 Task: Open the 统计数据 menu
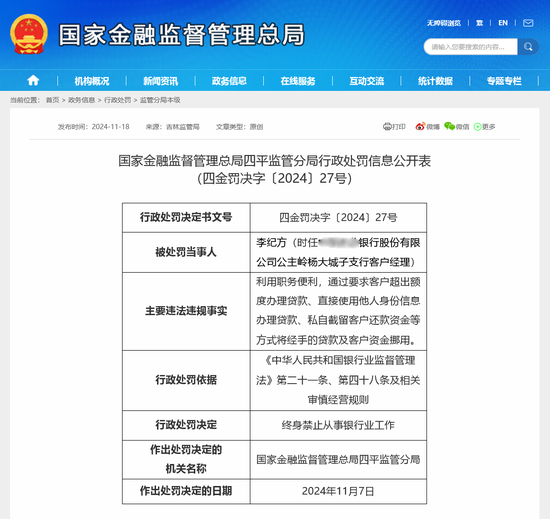click(x=435, y=81)
